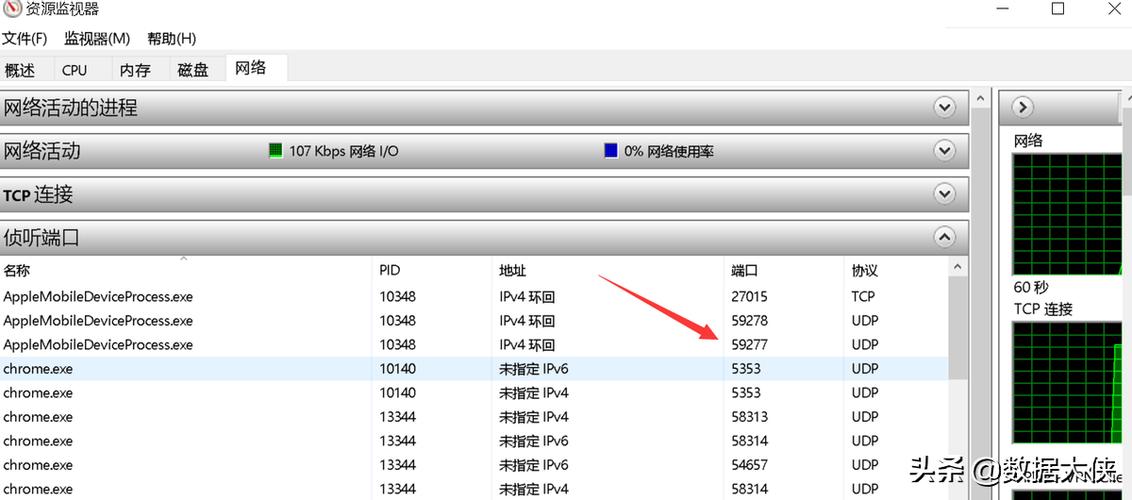Switch to the 磁盘 tab

tap(193, 70)
